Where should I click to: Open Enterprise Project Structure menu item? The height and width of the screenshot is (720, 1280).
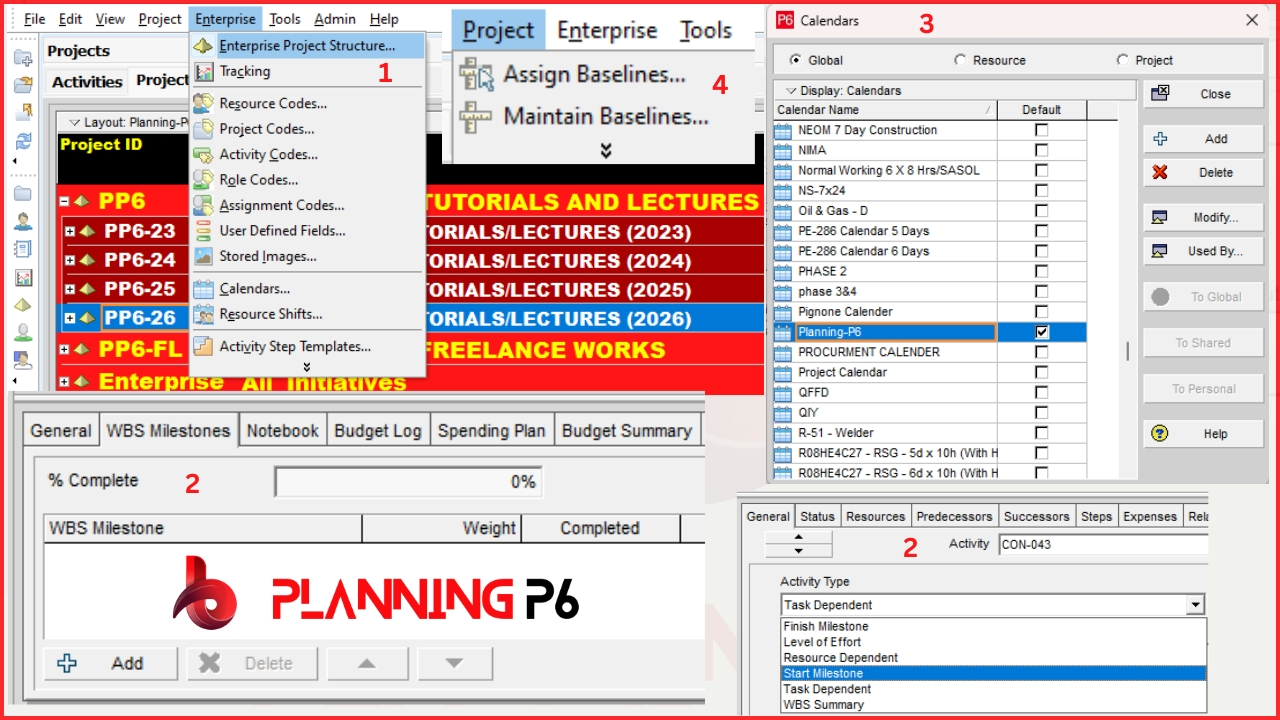(306, 46)
